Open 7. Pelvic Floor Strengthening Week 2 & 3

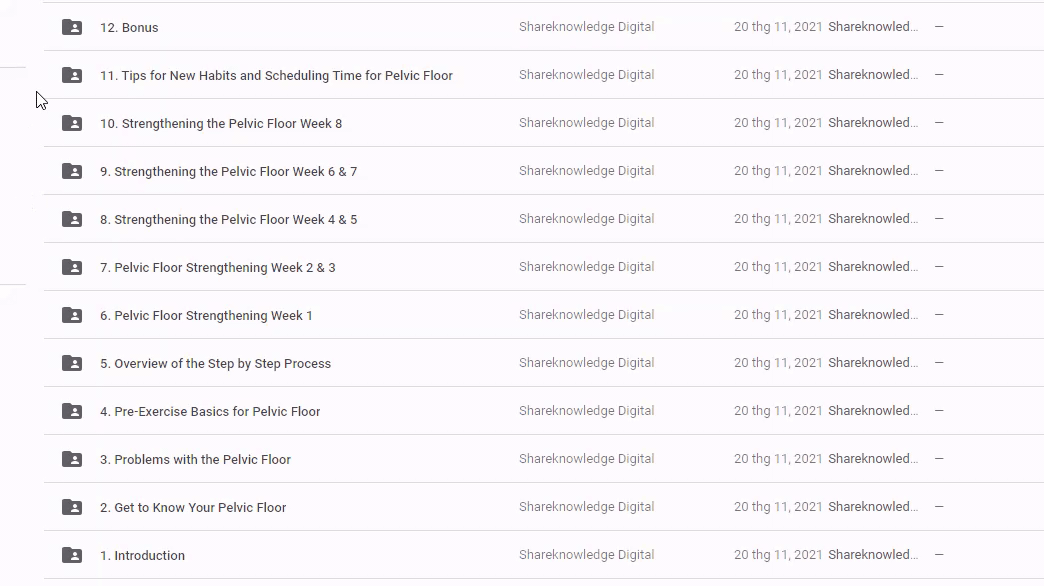(217, 267)
